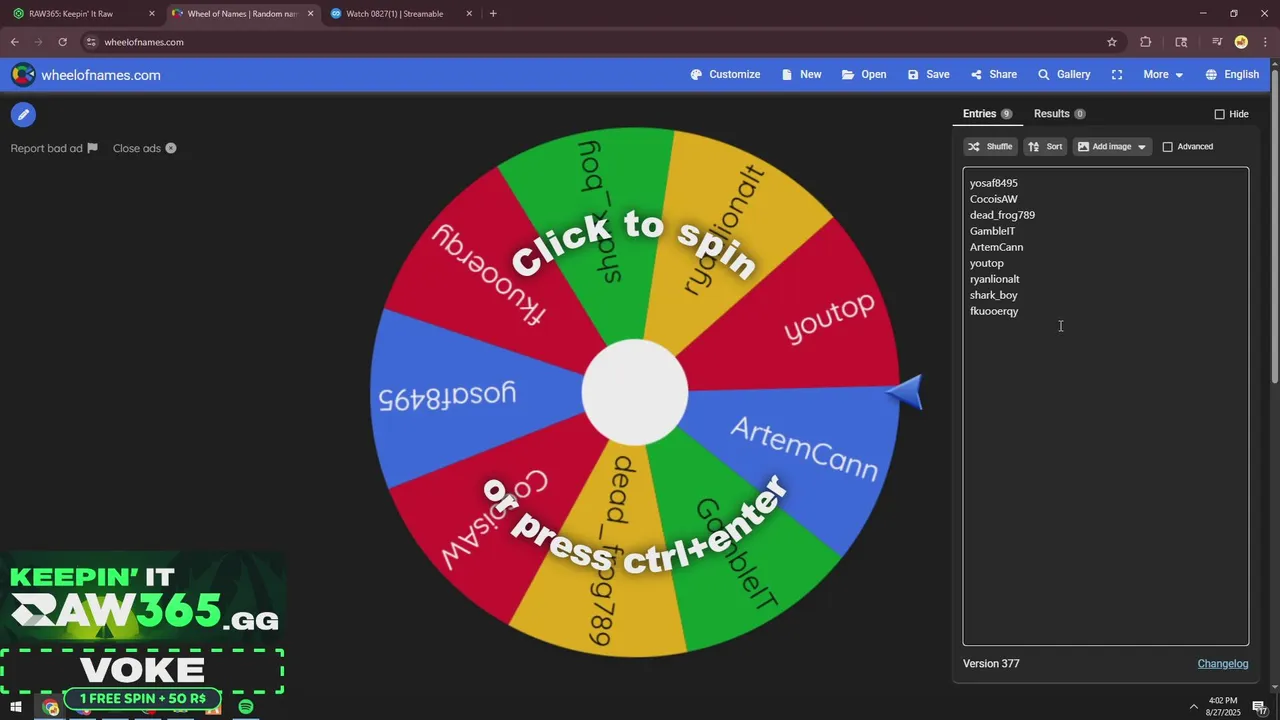The height and width of the screenshot is (720, 1280).
Task: Open the Changelog link
Action: point(1223,664)
